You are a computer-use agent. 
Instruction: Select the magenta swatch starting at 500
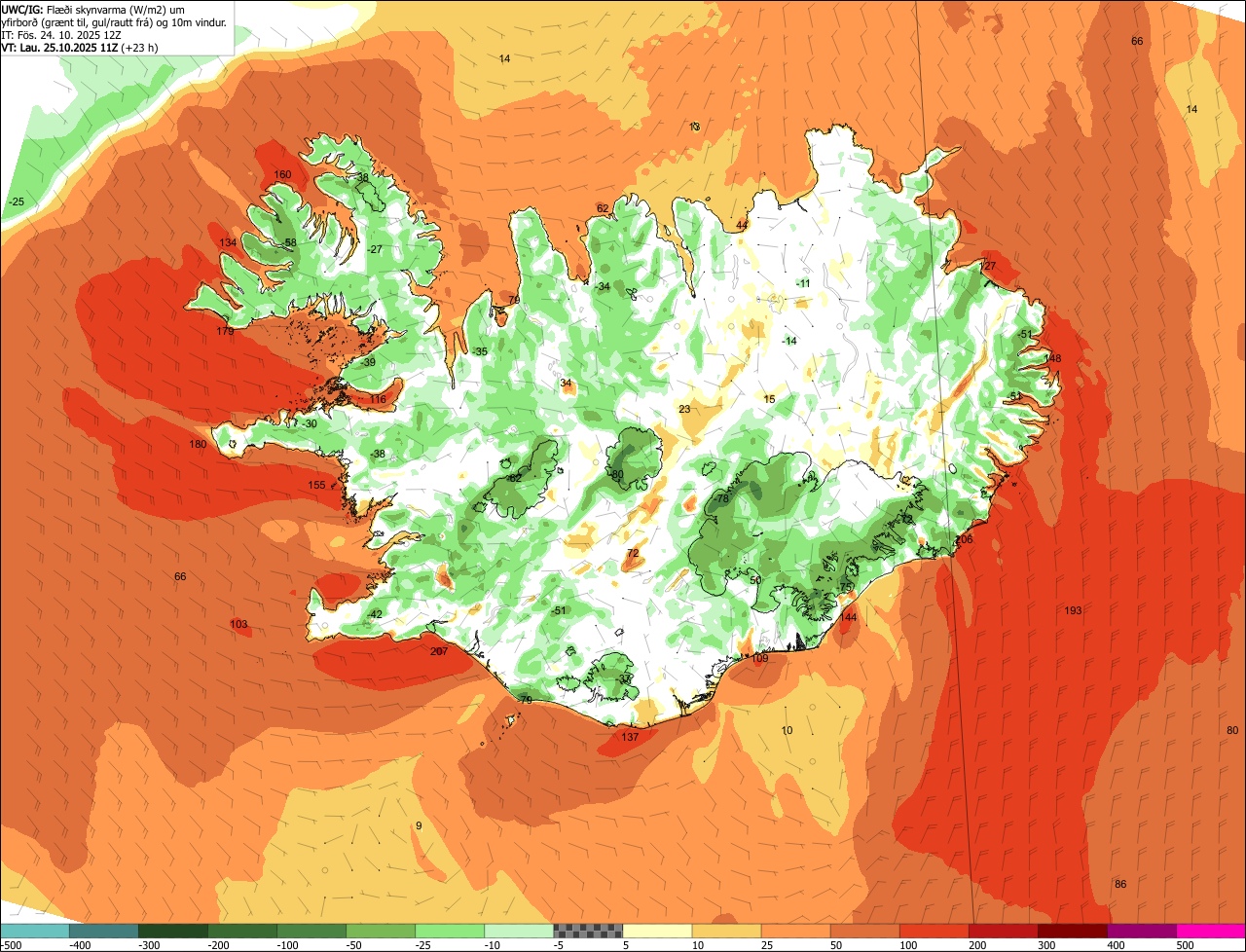coord(1210,931)
